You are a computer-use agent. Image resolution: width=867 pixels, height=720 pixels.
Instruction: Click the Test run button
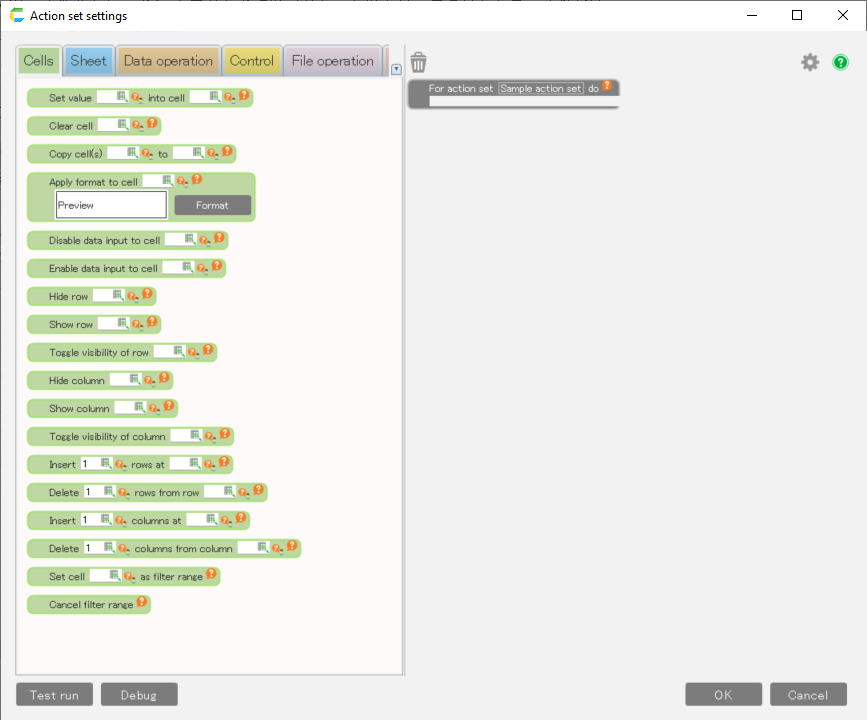click(54, 695)
